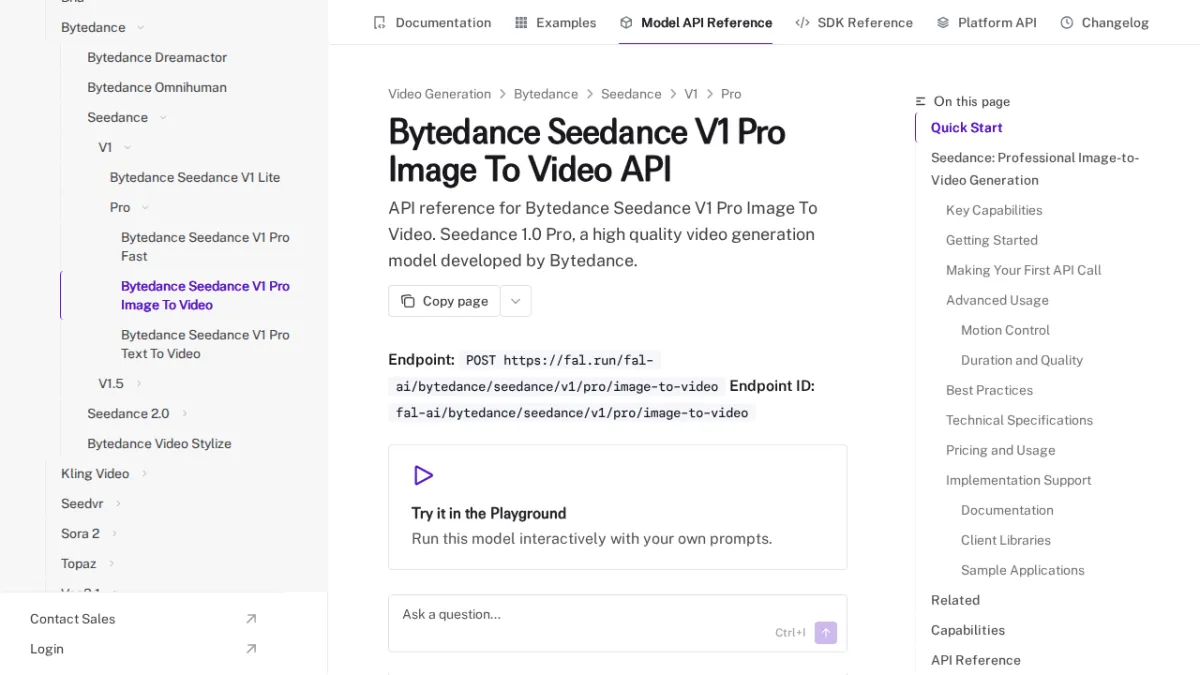Viewport: 1200px width, 675px height.
Task: Open the Copy page options dropdown arrow
Action: click(x=516, y=301)
